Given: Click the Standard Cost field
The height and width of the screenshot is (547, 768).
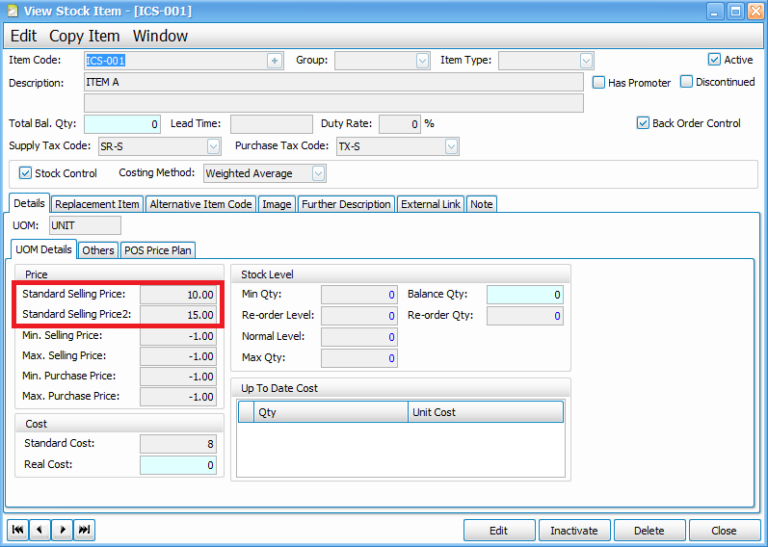Looking at the screenshot, I should [x=179, y=444].
